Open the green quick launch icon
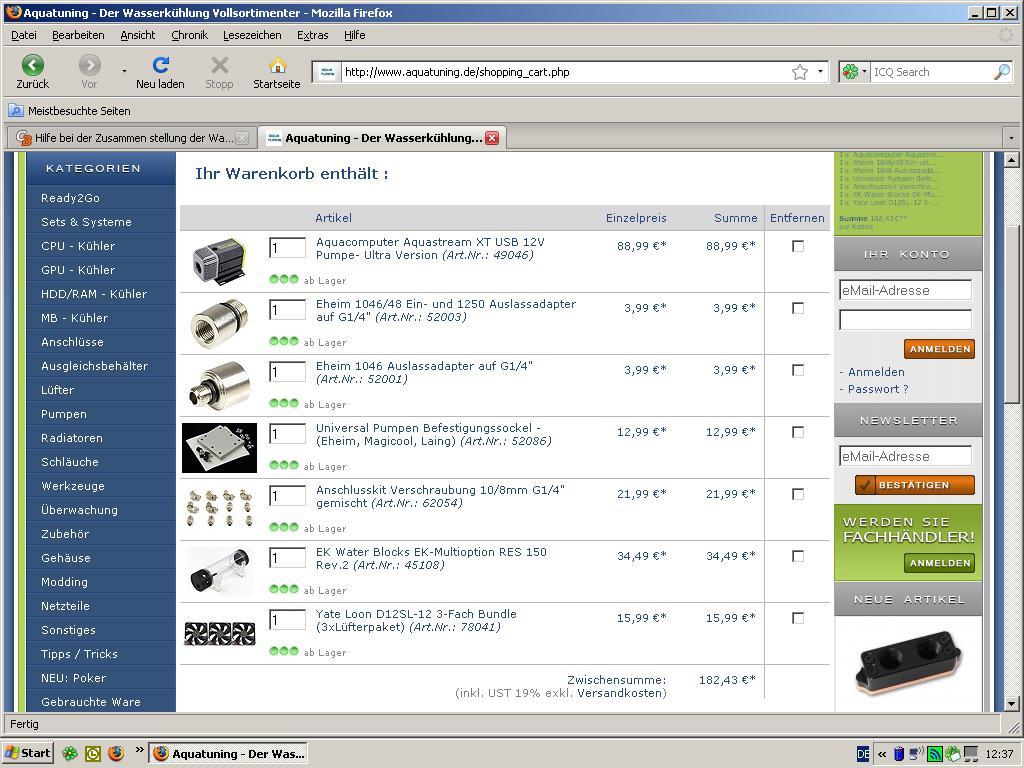 pos(93,754)
